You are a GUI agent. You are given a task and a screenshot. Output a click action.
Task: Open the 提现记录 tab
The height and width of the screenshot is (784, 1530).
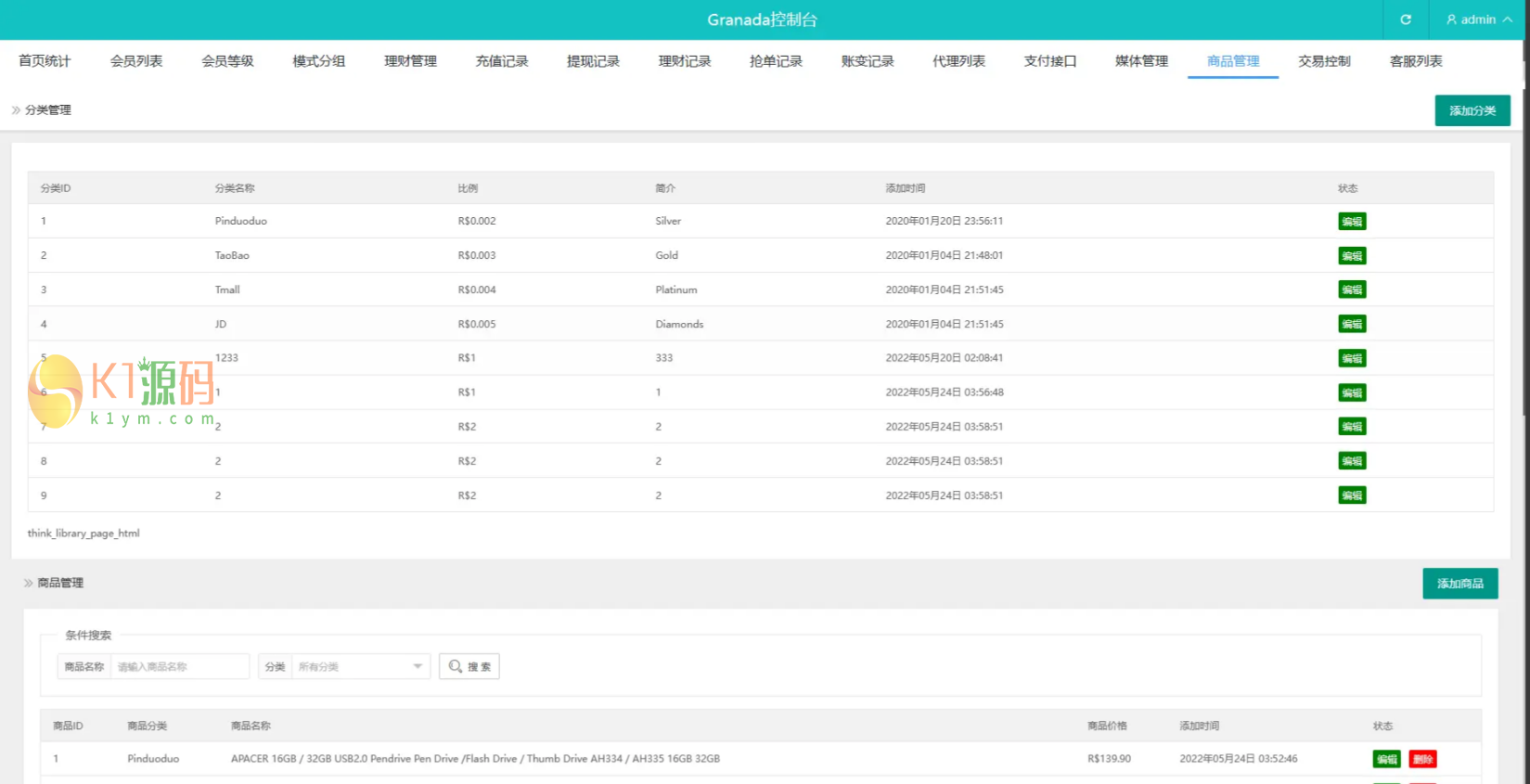(x=593, y=61)
